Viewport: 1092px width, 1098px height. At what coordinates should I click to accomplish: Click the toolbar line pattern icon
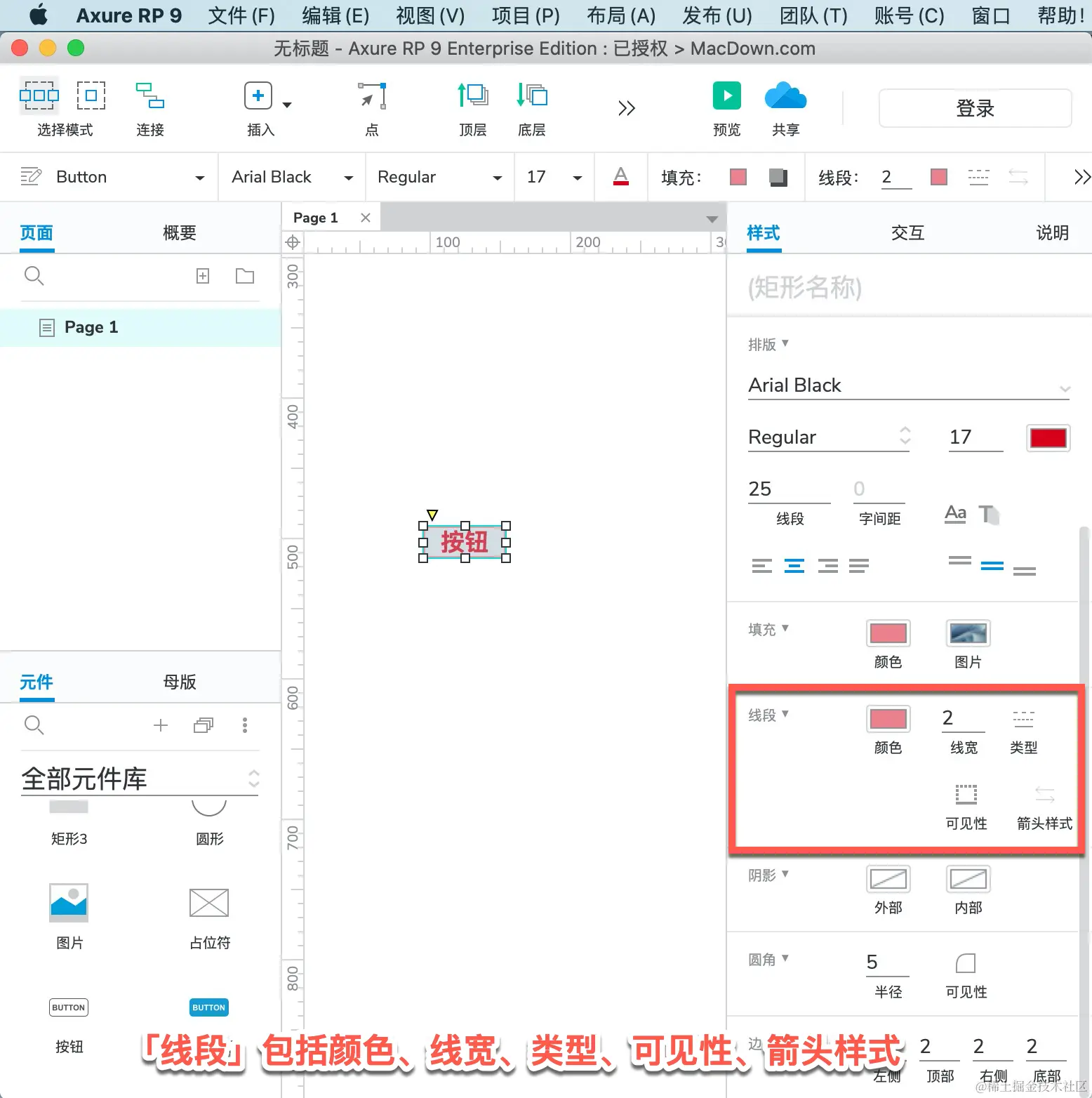click(978, 177)
